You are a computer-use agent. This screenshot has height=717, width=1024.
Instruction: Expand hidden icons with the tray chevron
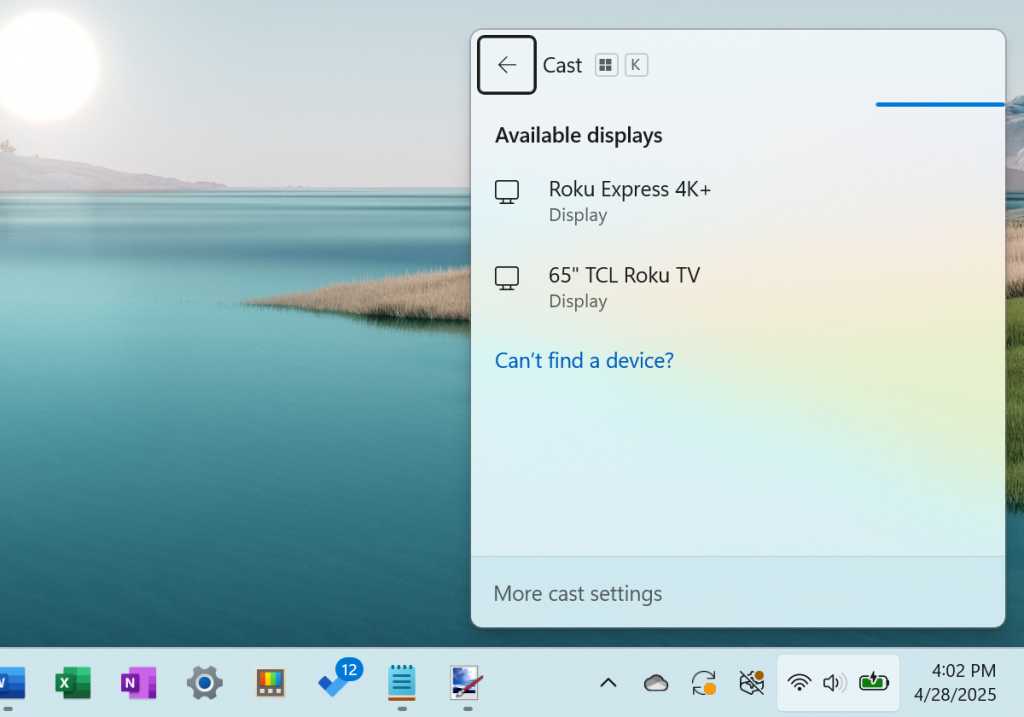tap(608, 683)
